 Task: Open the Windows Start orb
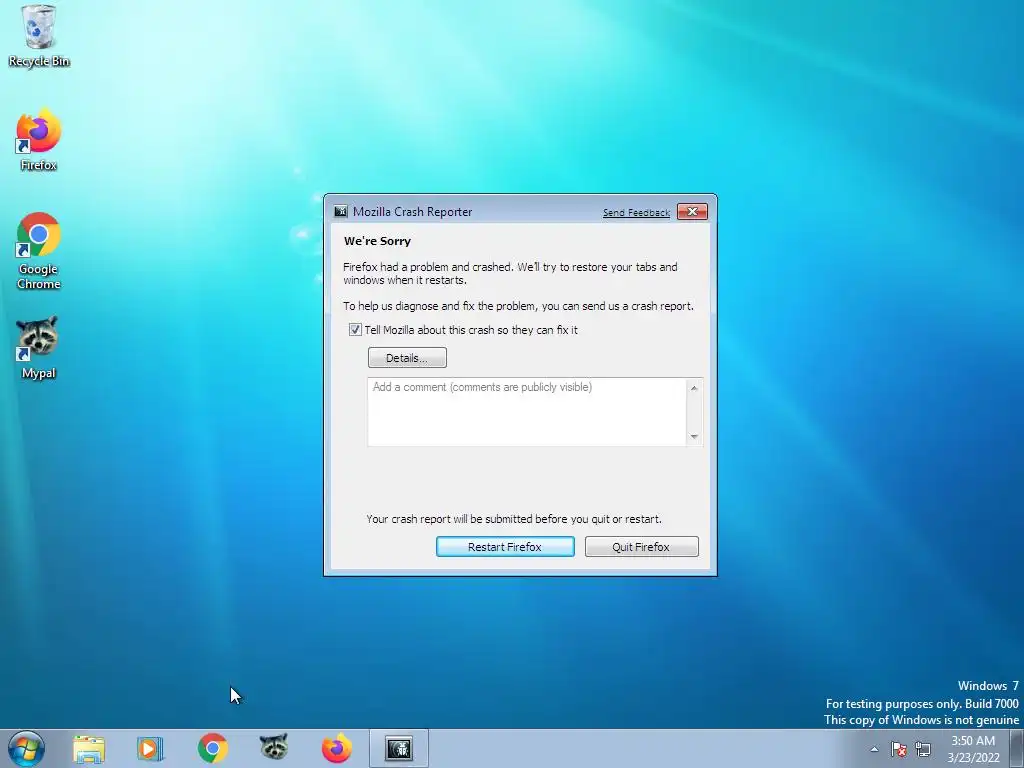(x=27, y=748)
